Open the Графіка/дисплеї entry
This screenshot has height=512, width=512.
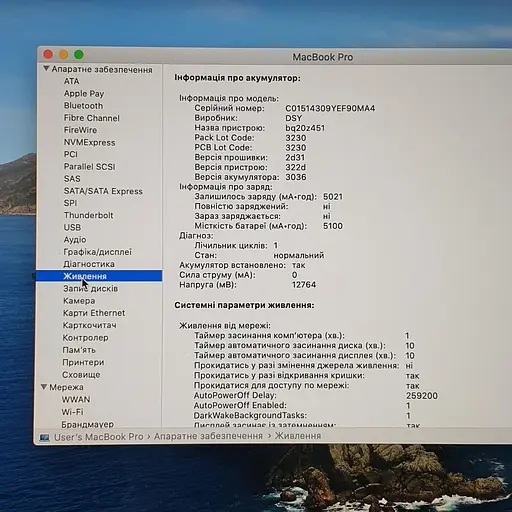[97, 252]
